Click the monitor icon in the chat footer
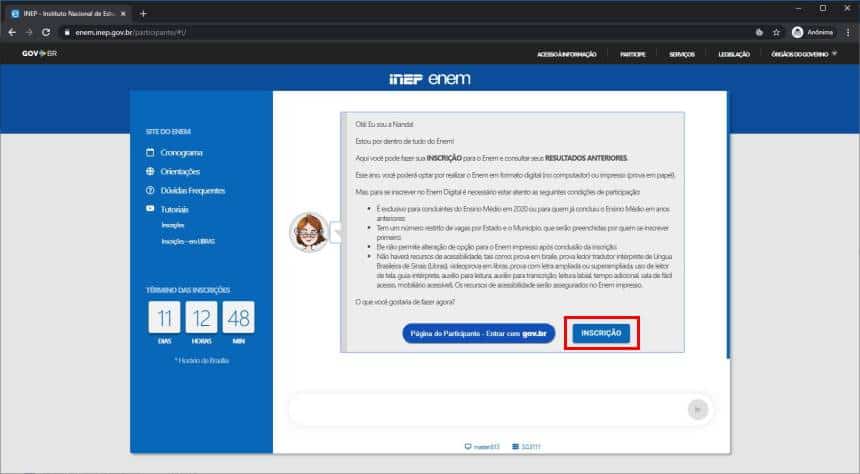The image size is (860, 474). [468, 447]
